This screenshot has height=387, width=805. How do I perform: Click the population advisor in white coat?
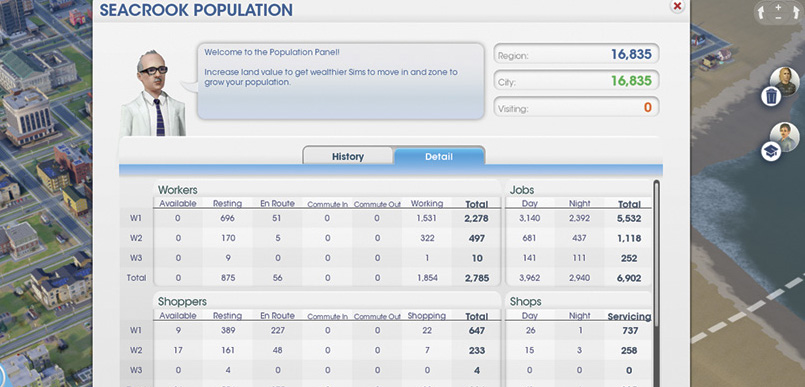click(x=154, y=93)
